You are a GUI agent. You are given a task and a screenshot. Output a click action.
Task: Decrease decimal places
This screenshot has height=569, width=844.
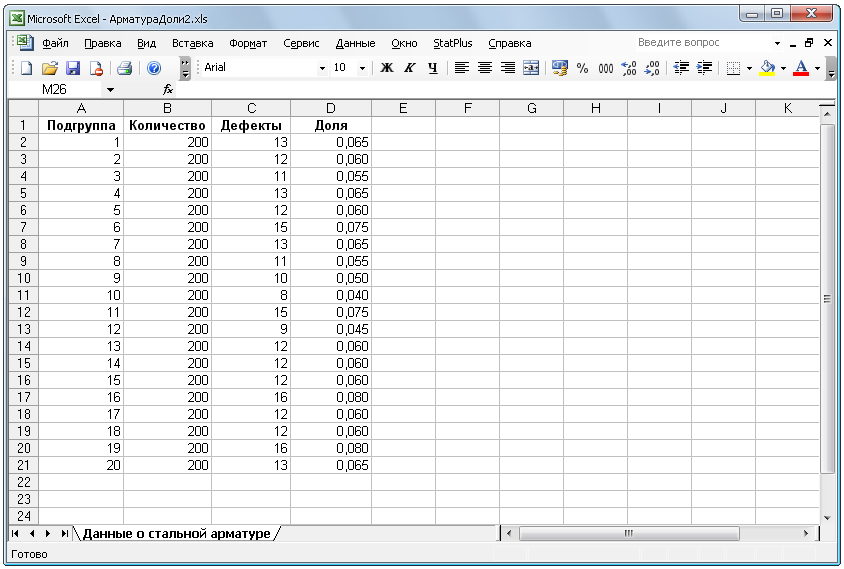pos(652,68)
